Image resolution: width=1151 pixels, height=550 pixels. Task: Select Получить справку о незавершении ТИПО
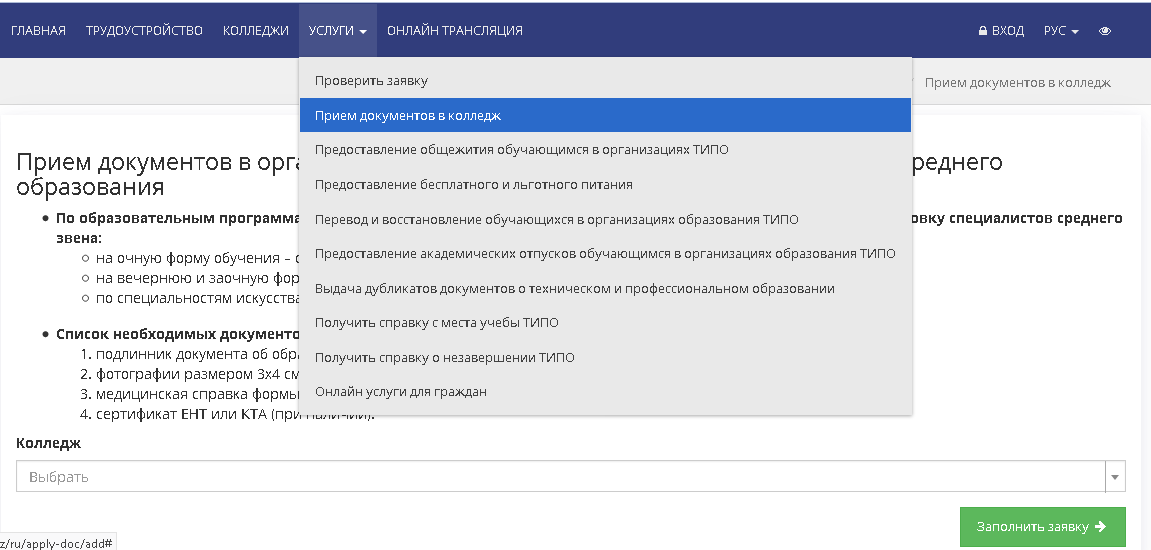(444, 358)
